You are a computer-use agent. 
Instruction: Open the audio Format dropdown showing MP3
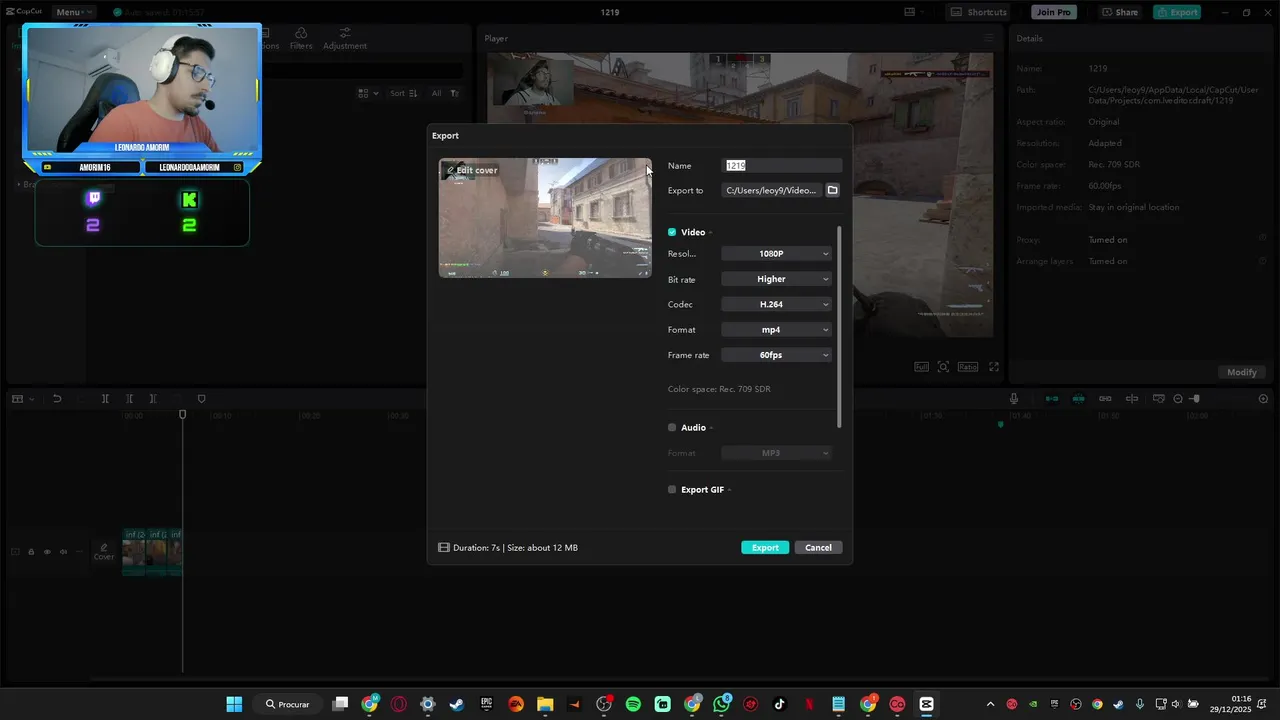click(776, 453)
